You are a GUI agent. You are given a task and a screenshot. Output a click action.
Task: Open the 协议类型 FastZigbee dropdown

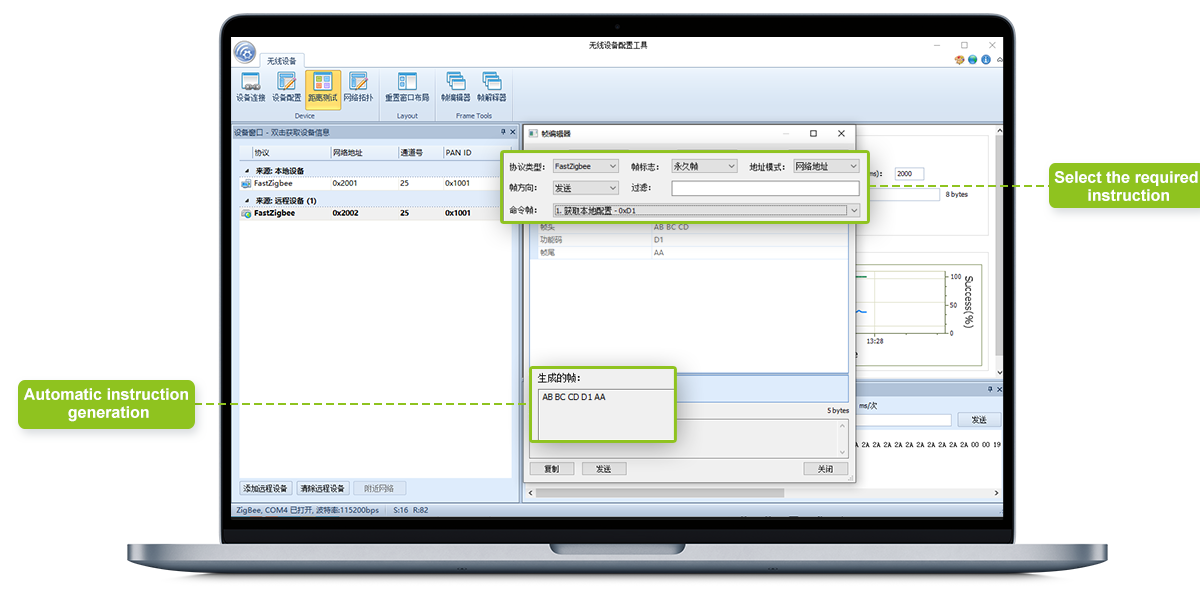(585, 166)
